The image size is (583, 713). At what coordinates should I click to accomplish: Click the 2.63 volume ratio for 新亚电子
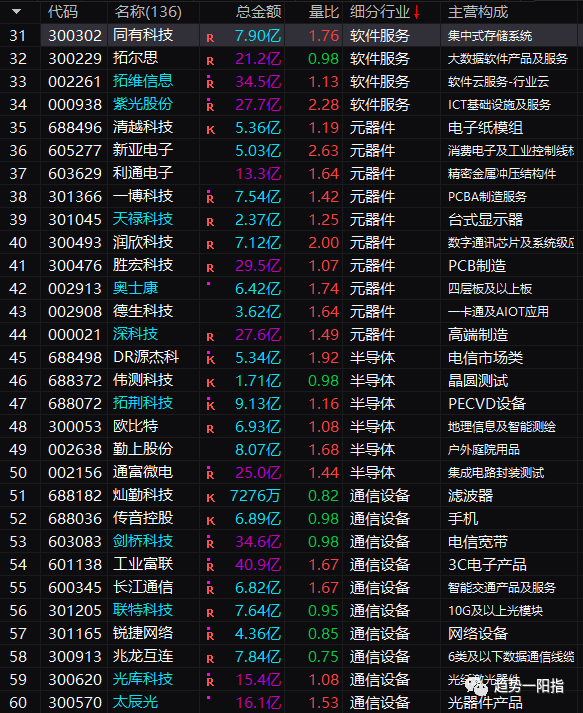click(x=324, y=151)
